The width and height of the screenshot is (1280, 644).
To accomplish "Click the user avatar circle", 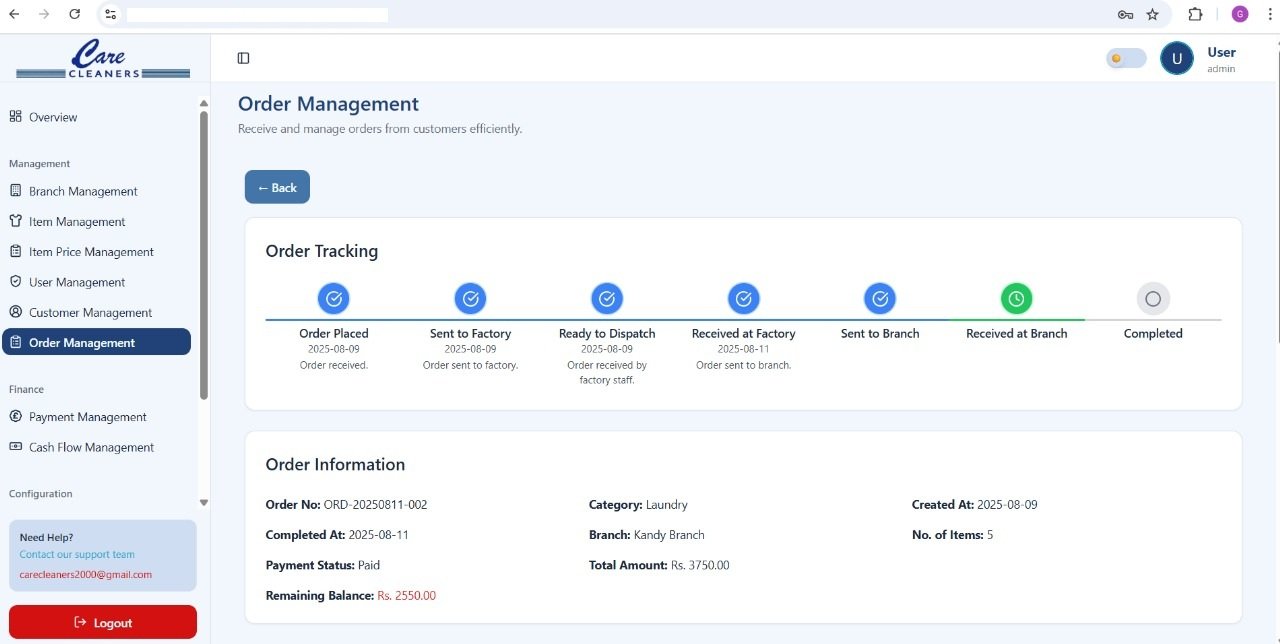I will 1176,58.
